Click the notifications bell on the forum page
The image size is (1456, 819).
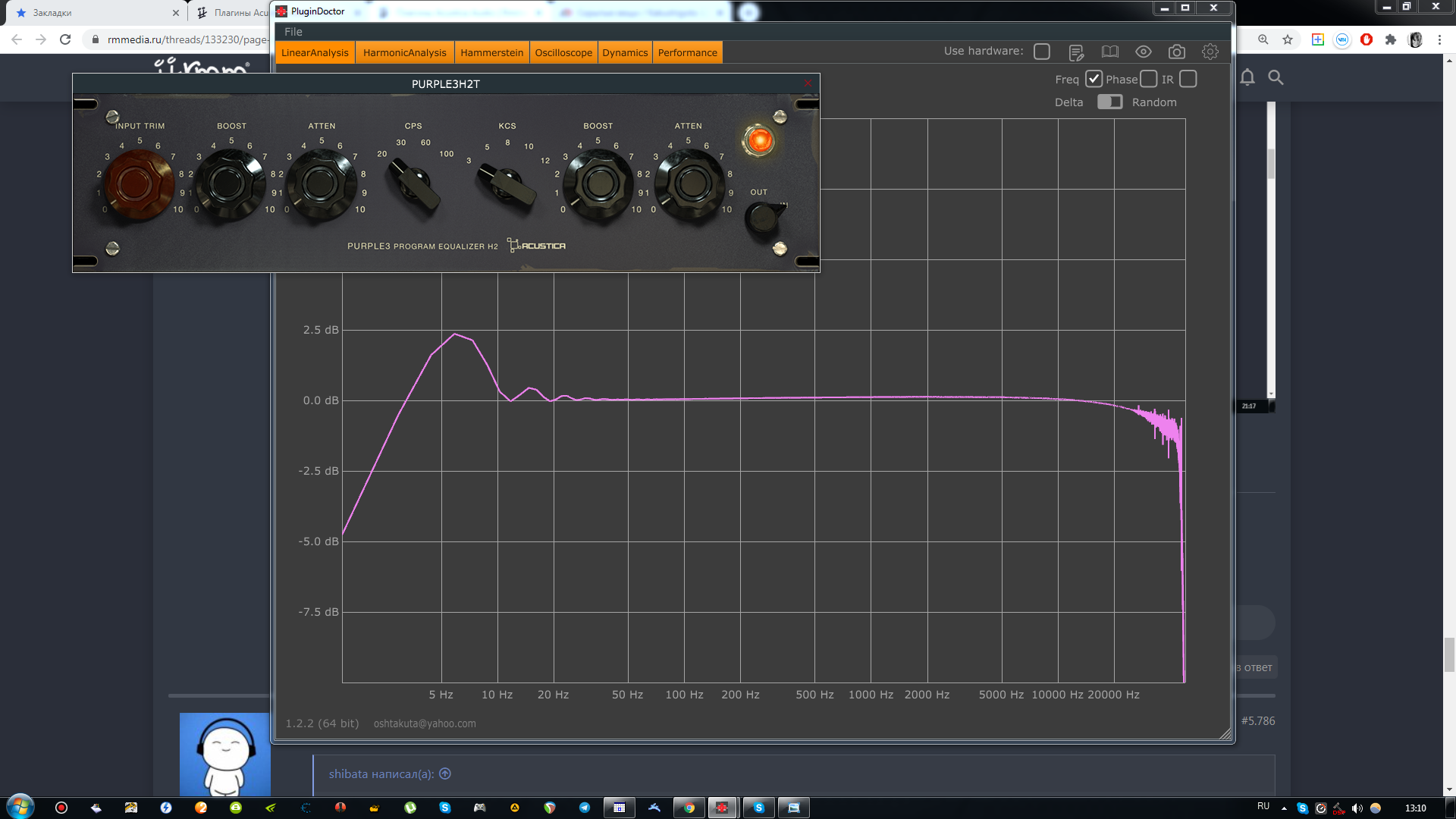point(1247,77)
